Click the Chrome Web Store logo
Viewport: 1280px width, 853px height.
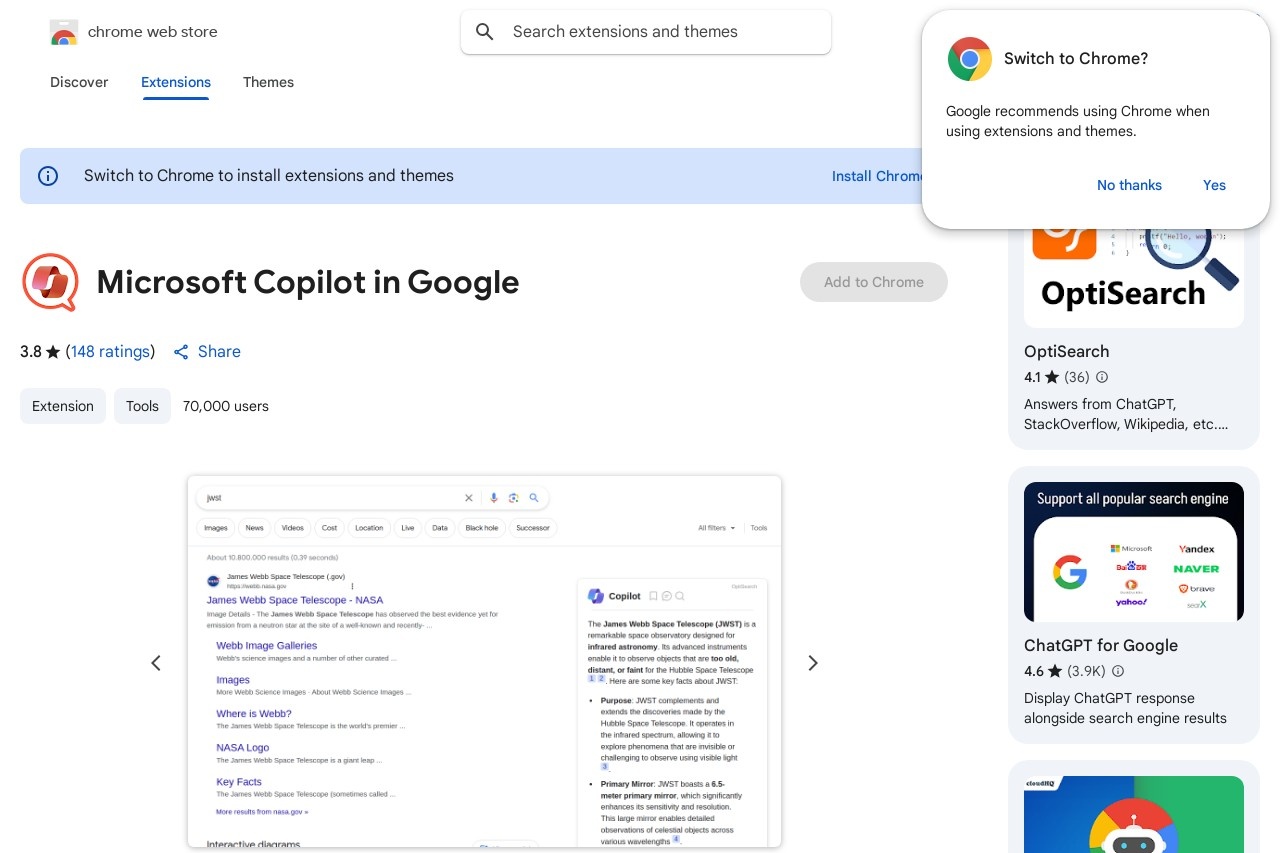tap(63, 32)
